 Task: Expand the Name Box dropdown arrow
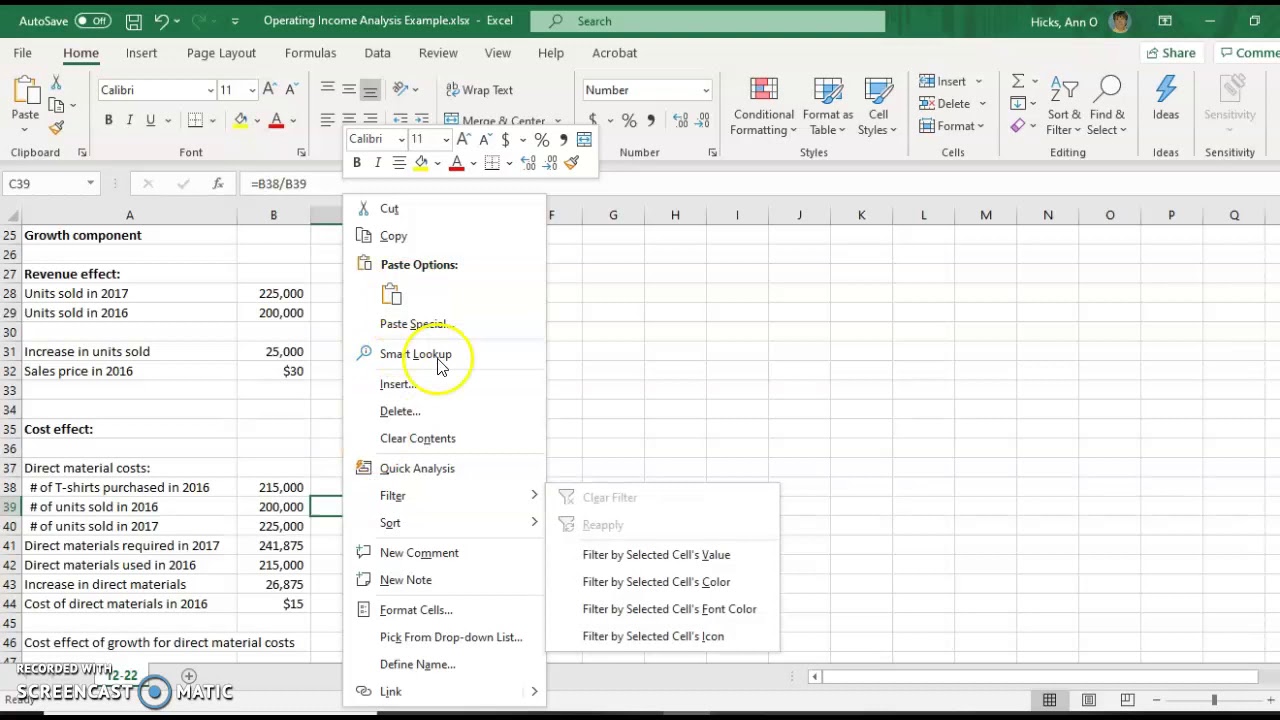point(90,184)
